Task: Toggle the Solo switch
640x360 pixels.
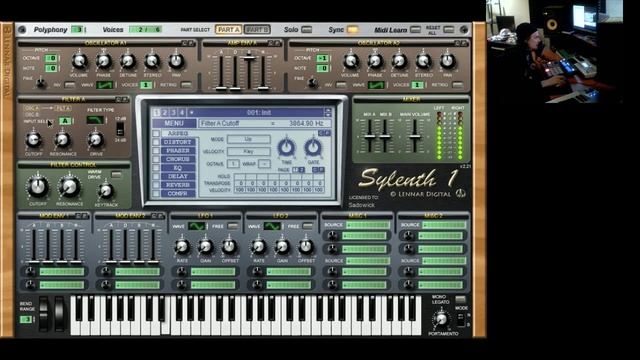Action: point(307,30)
